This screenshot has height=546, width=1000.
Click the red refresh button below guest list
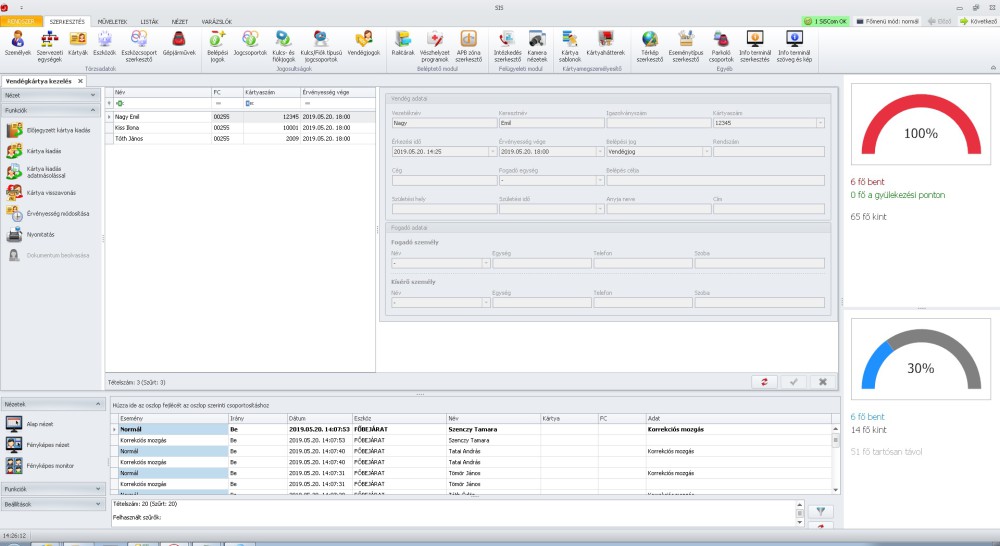[x=765, y=382]
